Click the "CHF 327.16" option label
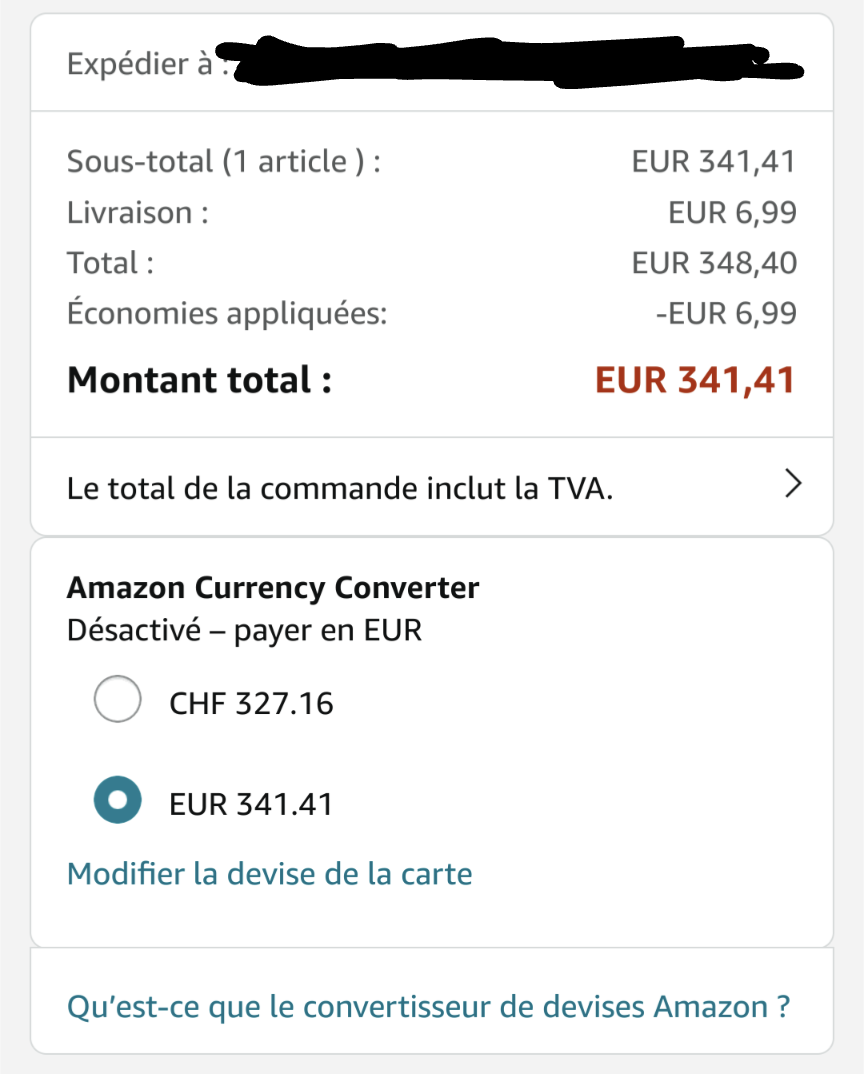The width and height of the screenshot is (864, 1074). [251, 703]
